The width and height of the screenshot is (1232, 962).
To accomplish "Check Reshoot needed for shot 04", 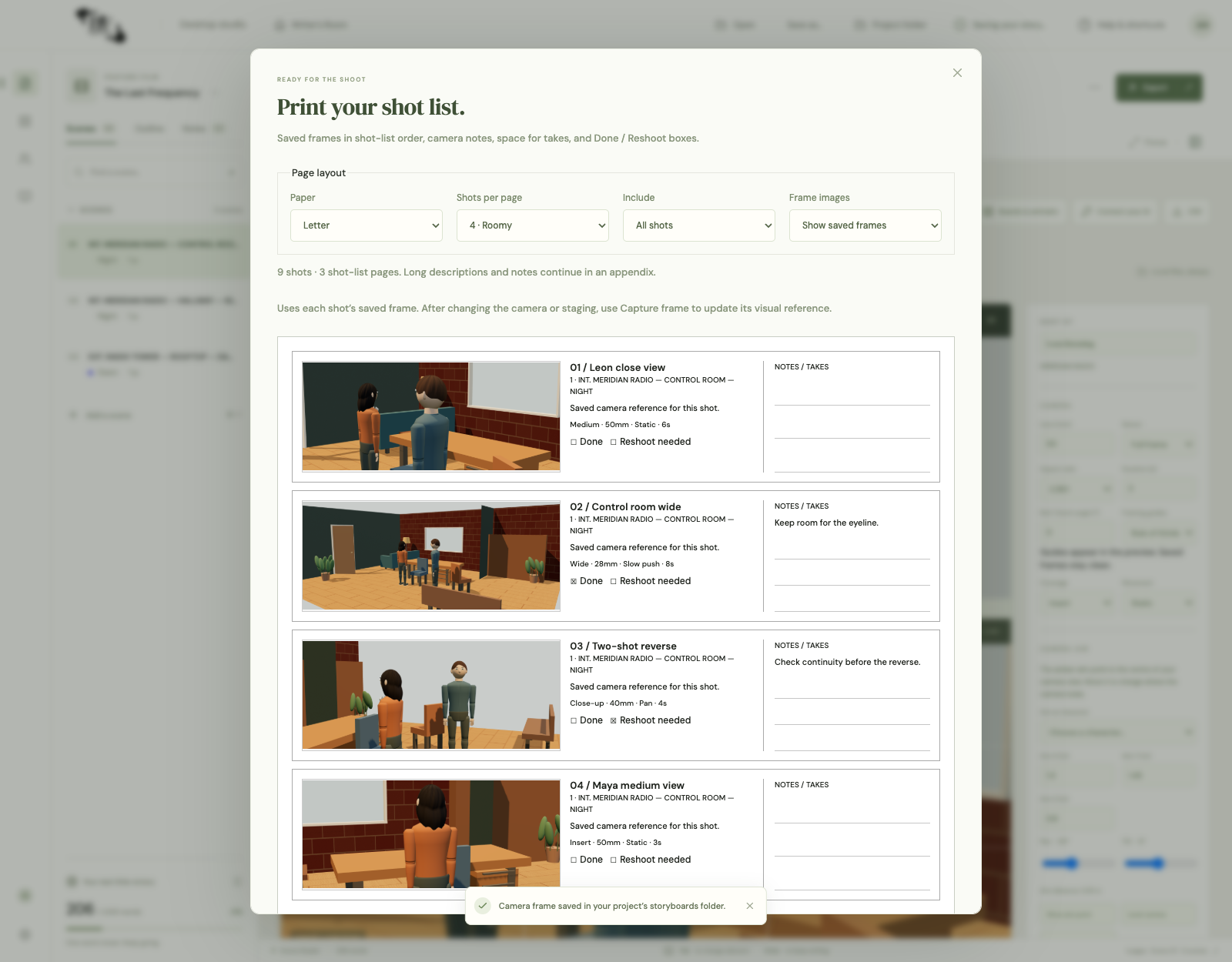I will point(614,860).
